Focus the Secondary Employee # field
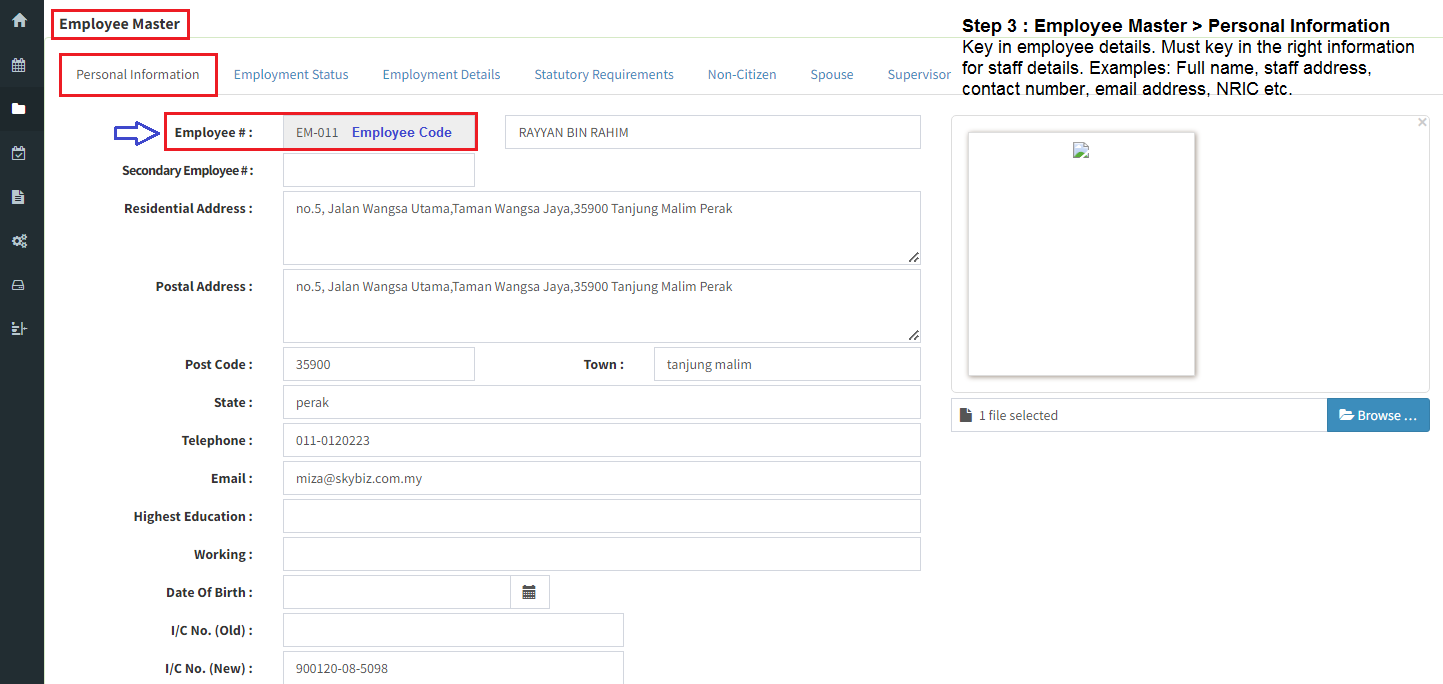The height and width of the screenshot is (684, 1443). pyautogui.click(x=378, y=171)
